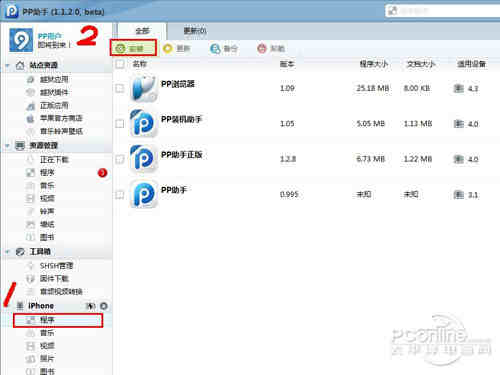Open 视频 under iPhone
The width and height of the screenshot is (500, 375).
(47, 346)
